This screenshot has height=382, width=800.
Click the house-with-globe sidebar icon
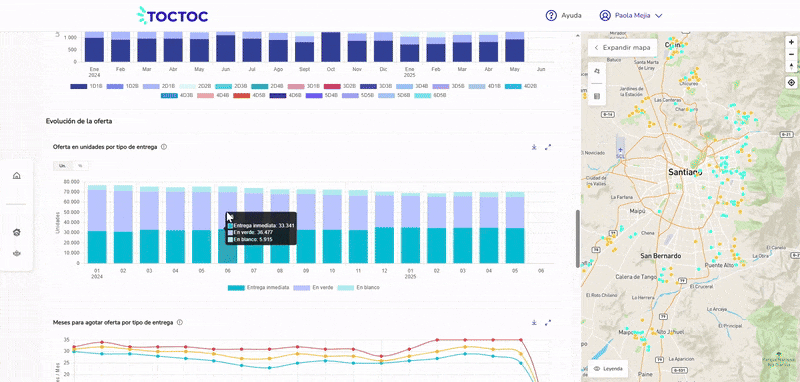click(x=17, y=232)
